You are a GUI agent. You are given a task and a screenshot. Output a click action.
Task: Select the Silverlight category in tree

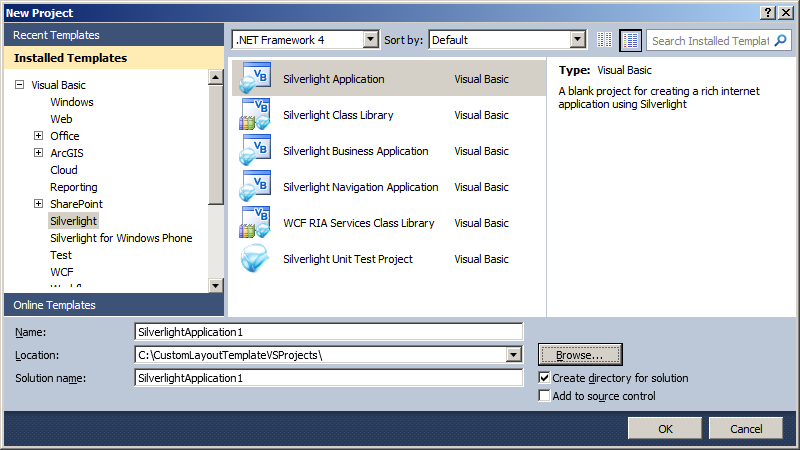pos(73,221)
